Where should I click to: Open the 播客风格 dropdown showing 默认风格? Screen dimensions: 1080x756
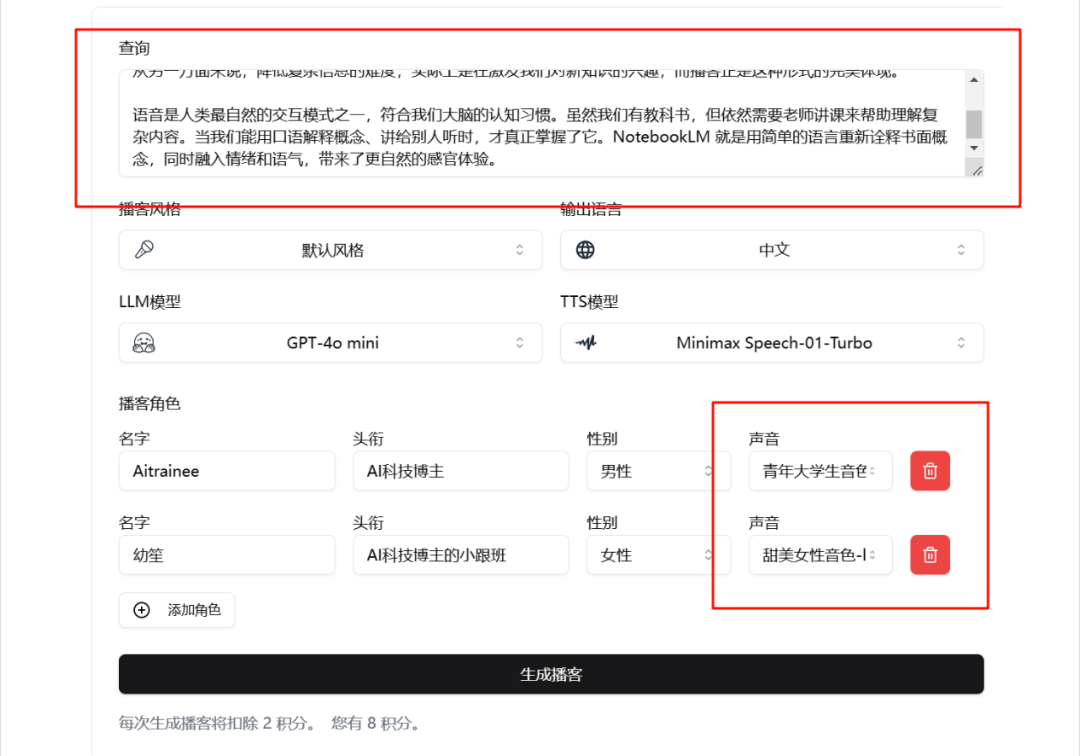[330, 249]
